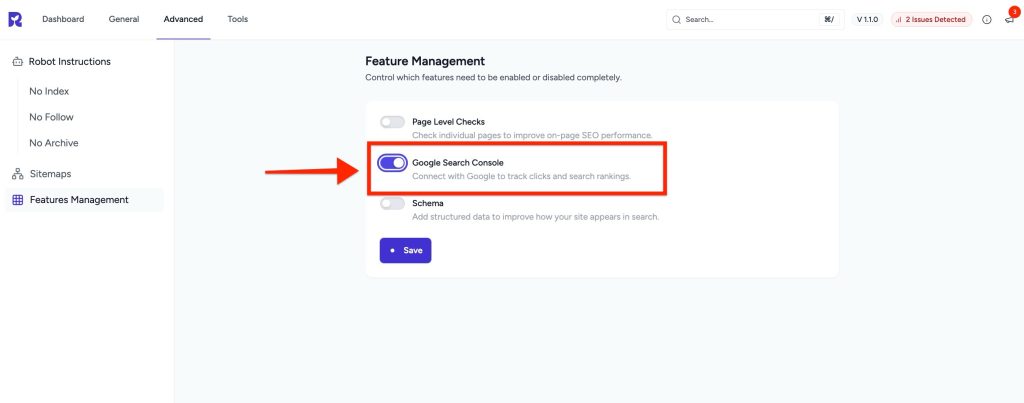Click the Sitemaps hierarchy icon

click(18, 174)
